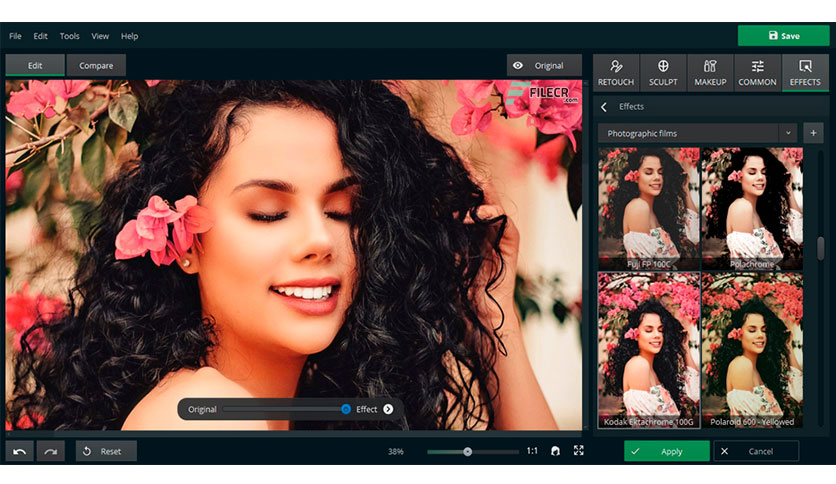Click the arrow next to Effect label
The width and height of the screenshot is (836, 484).
388,409
